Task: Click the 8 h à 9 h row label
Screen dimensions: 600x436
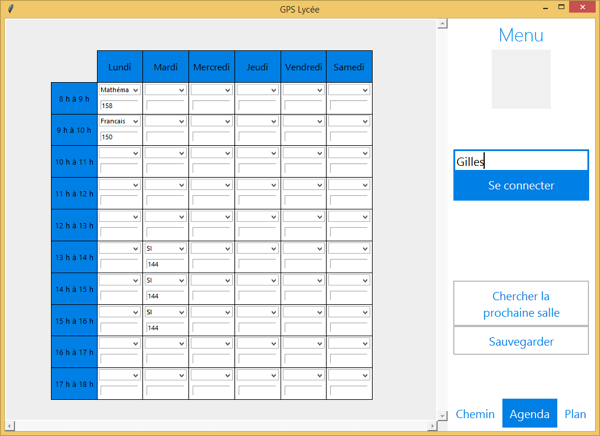Action: pyautogui.click(x=74, y=99)
